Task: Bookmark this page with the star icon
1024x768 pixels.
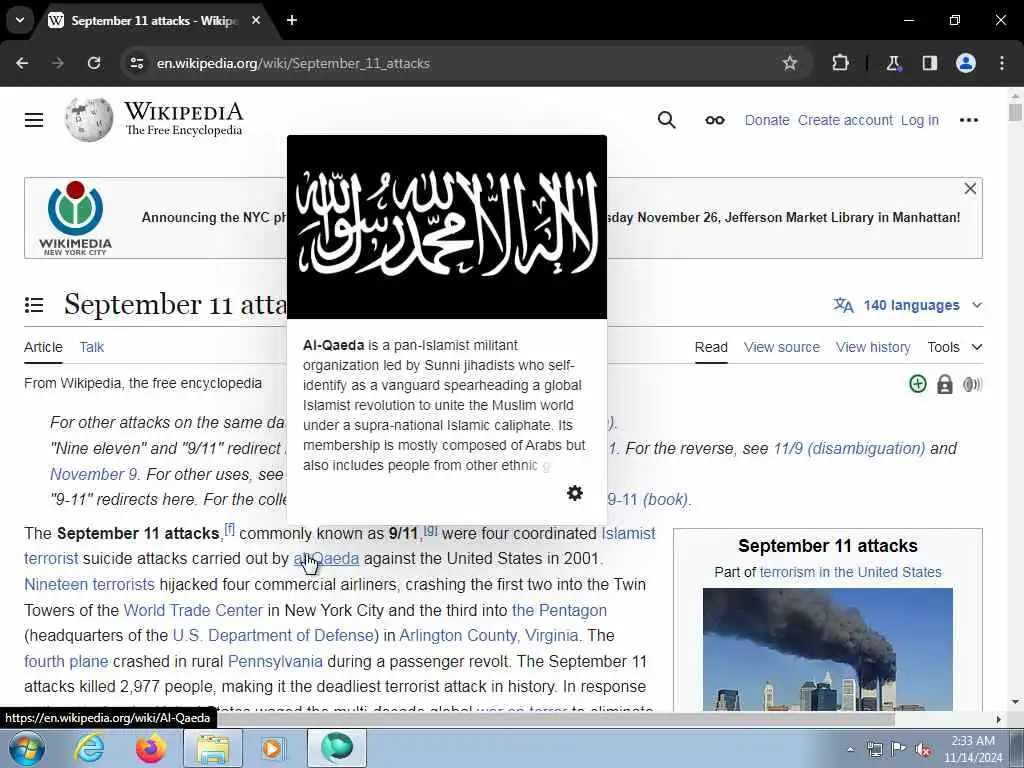Action: 790,63
